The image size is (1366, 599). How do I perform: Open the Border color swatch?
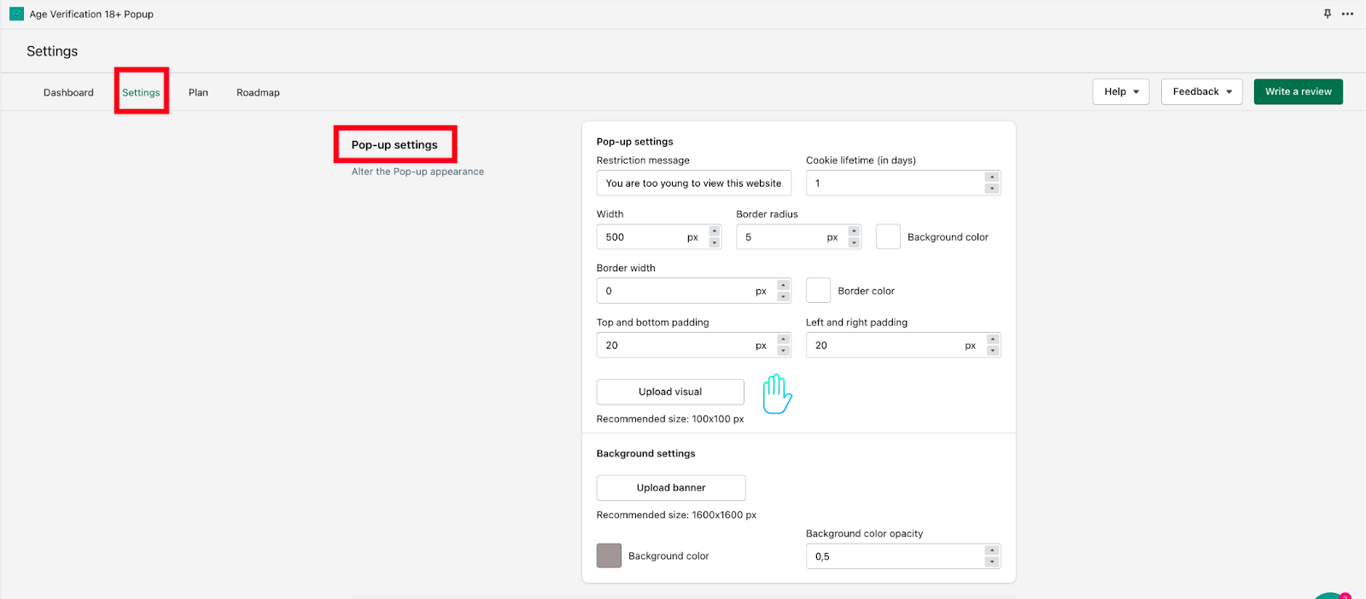818,291
